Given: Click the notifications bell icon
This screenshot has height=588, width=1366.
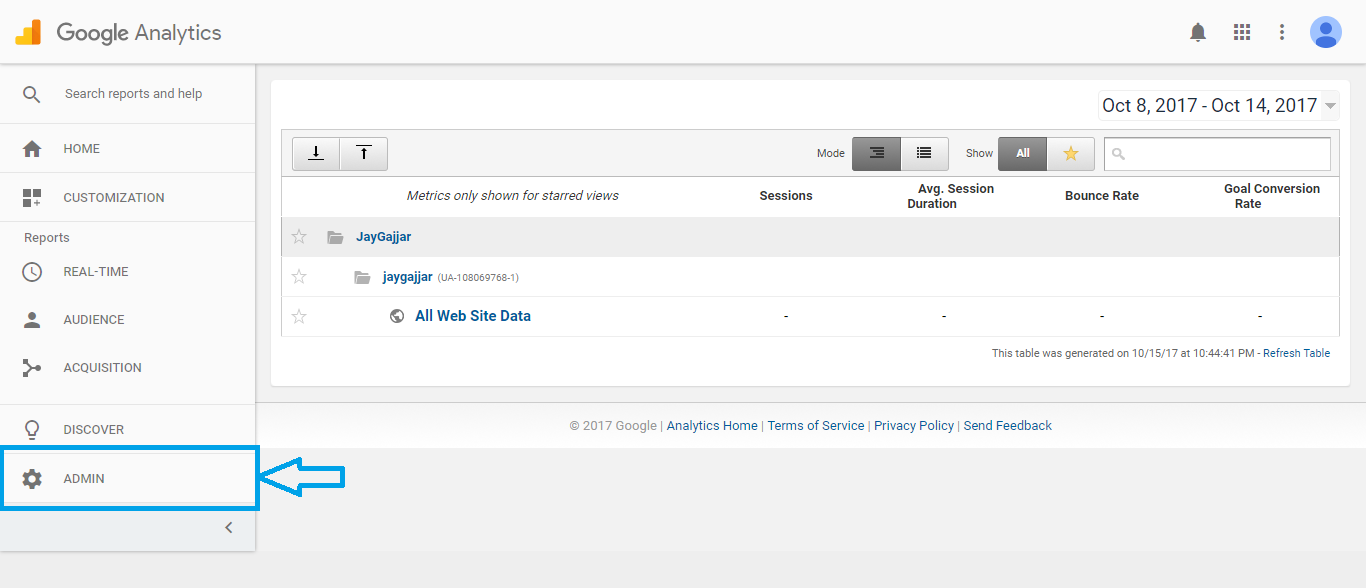Looking at the screenshot, I should point(1198,32).
